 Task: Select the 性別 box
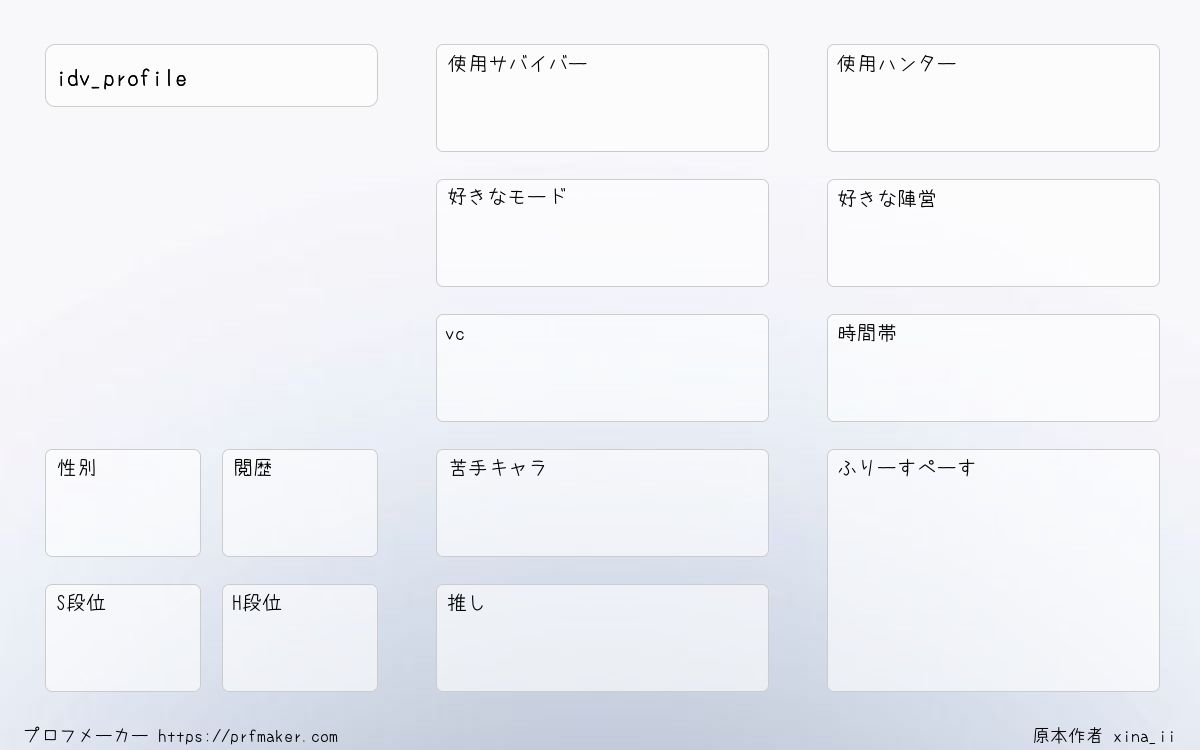point(123,503)
